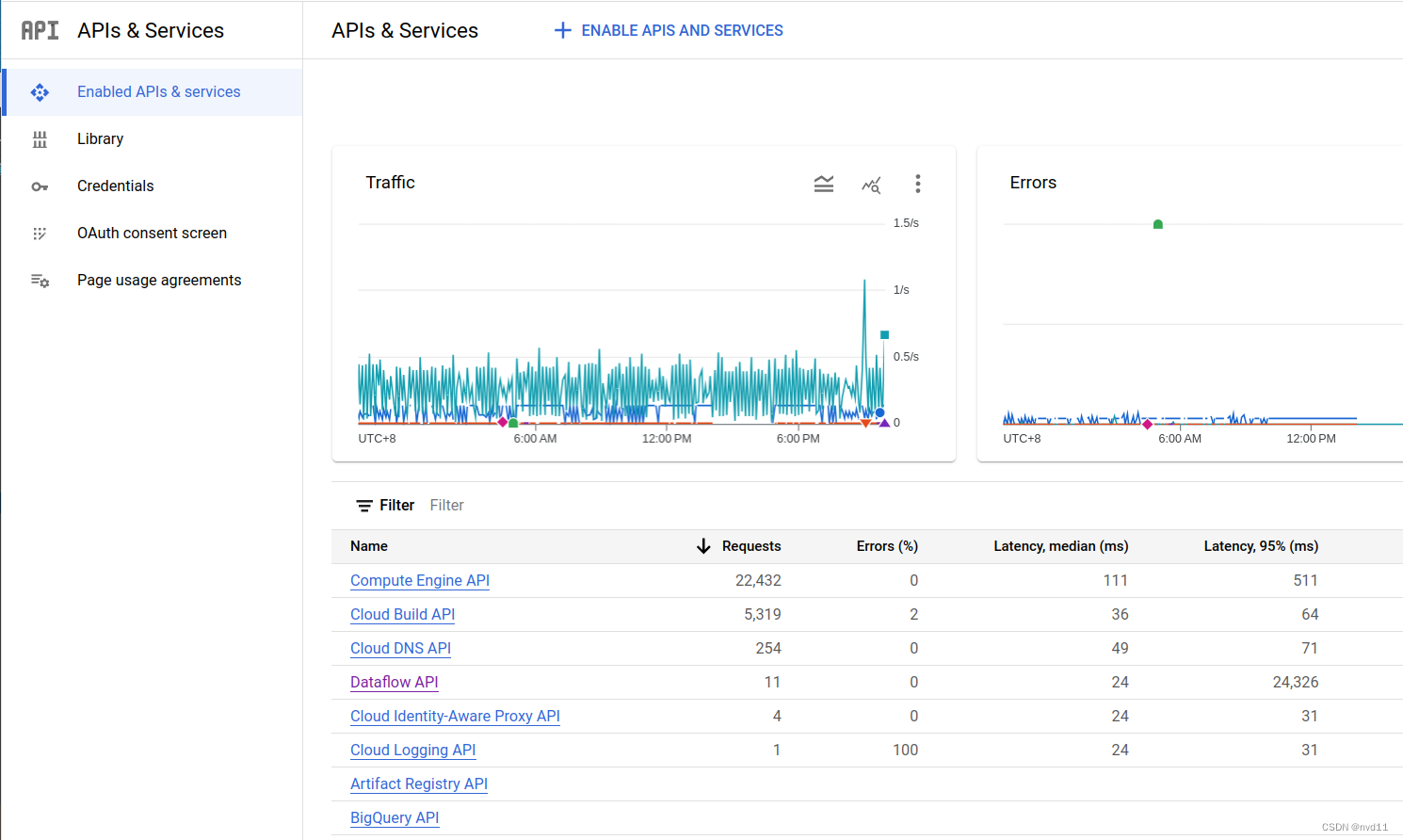Open Credentials in sidebar
Screen dimensions: 1403x840
coord(152,186)
